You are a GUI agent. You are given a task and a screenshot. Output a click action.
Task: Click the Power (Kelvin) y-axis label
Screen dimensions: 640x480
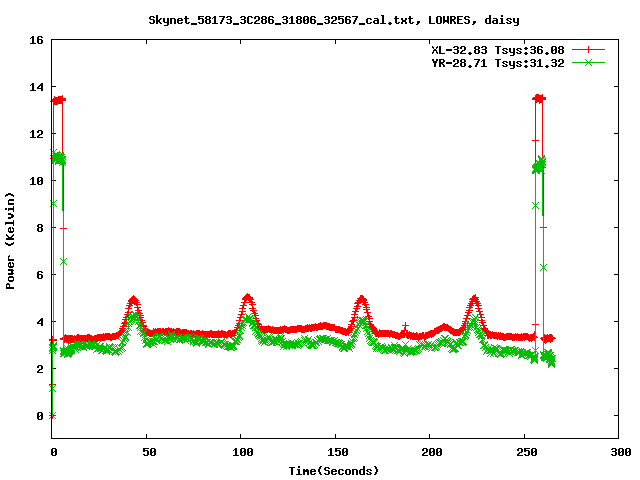point(10,241)
